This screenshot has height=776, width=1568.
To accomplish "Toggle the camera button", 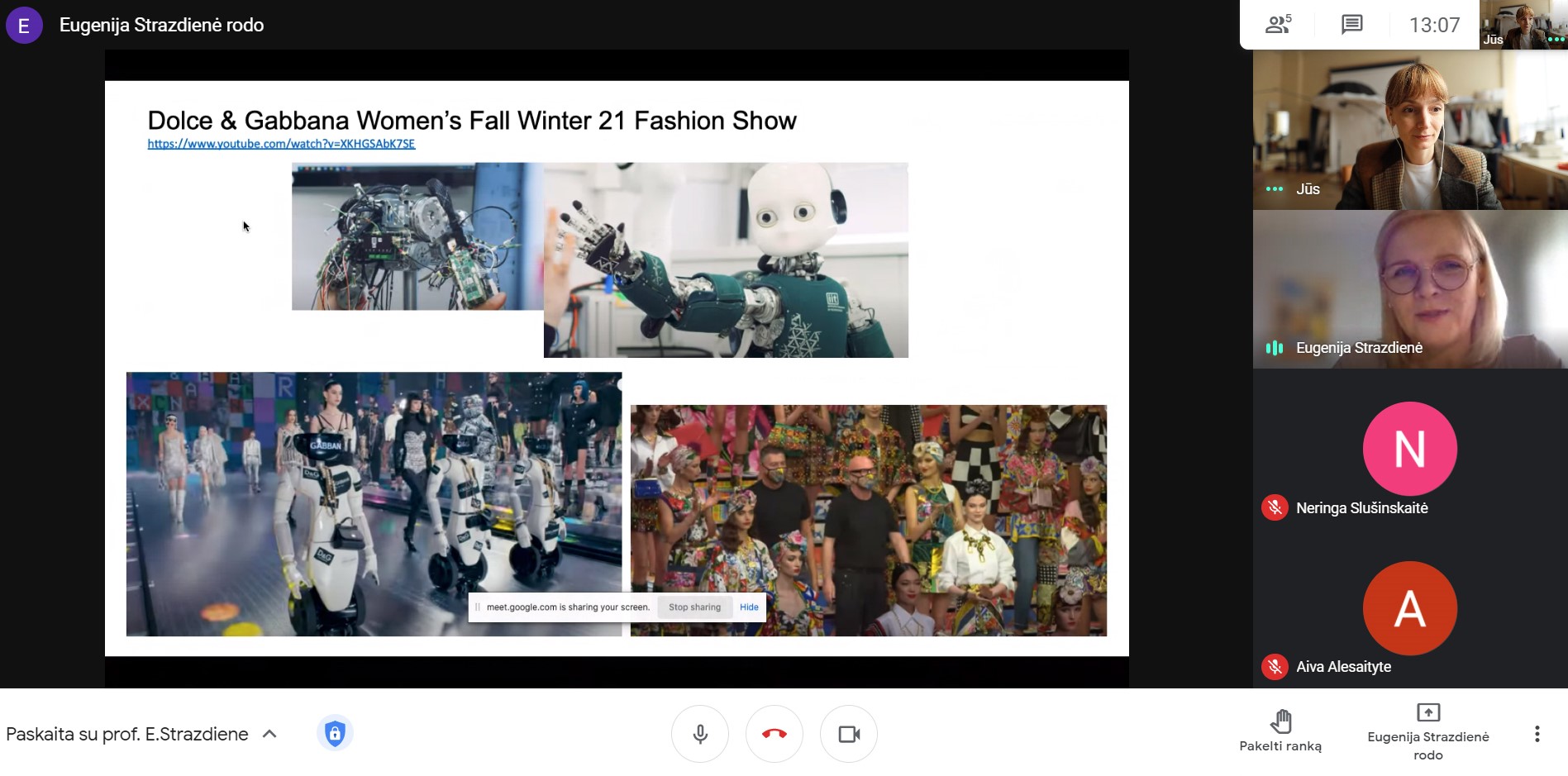I will (849, 734).
